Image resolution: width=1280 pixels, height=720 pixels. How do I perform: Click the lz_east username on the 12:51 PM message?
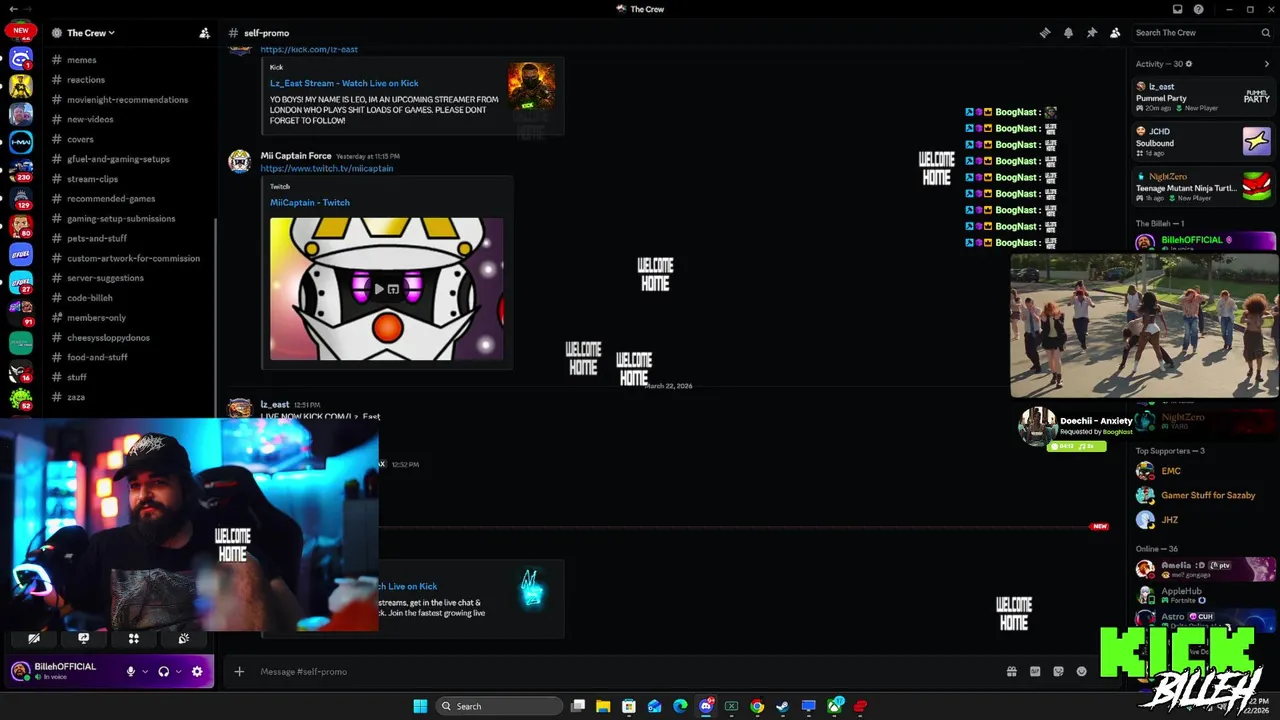[x=275, y=405]
